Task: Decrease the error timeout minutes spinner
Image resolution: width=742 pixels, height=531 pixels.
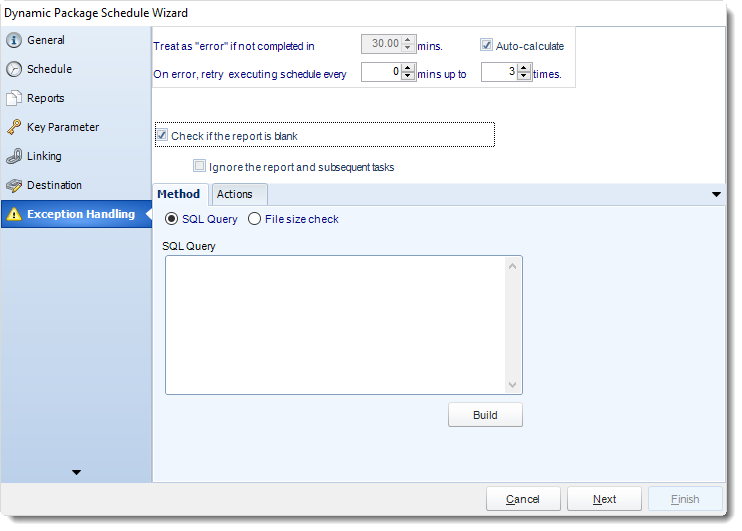Action: click(x=408, y=48)
